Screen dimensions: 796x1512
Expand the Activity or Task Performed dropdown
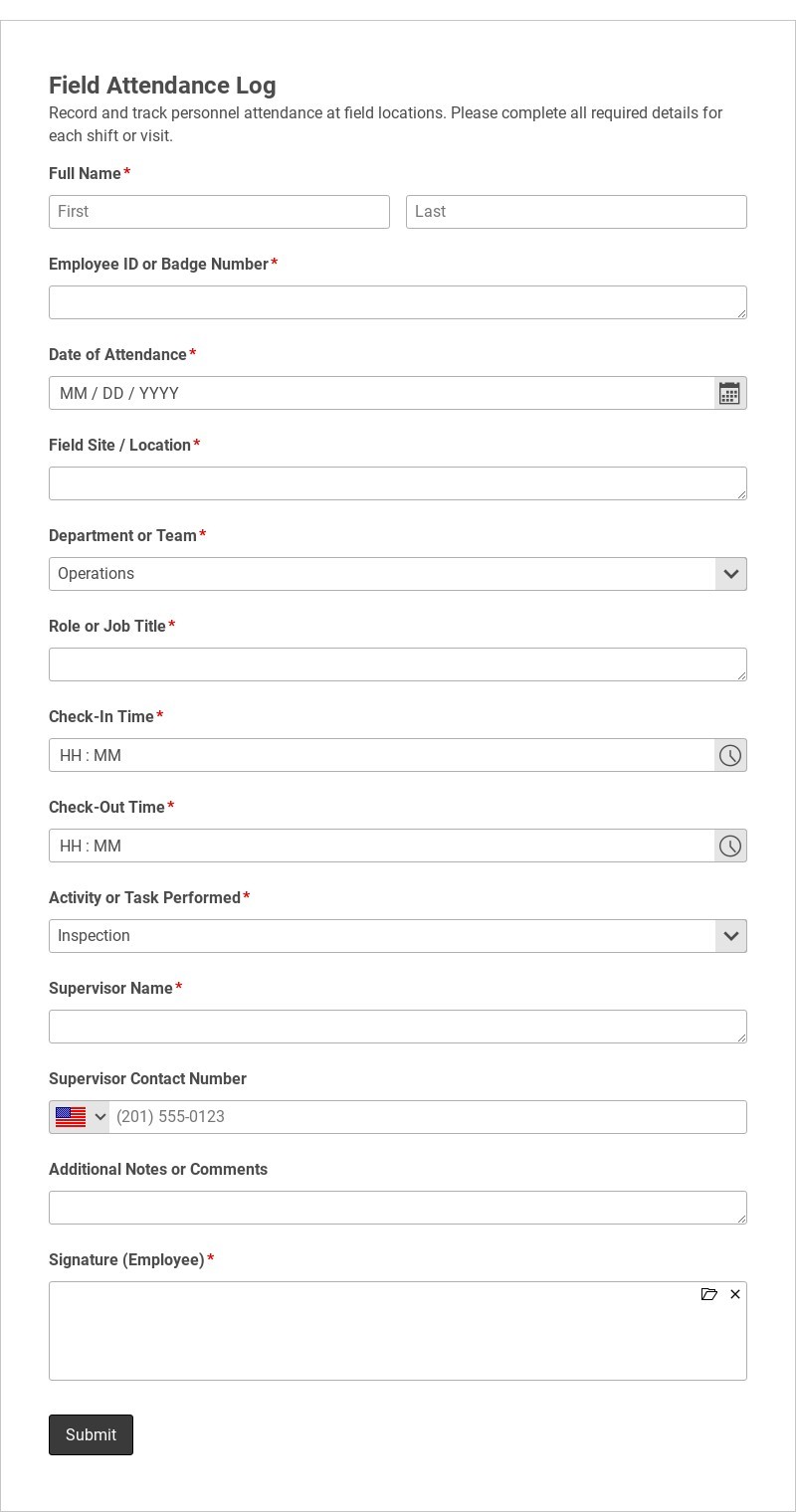coord(398,936)
